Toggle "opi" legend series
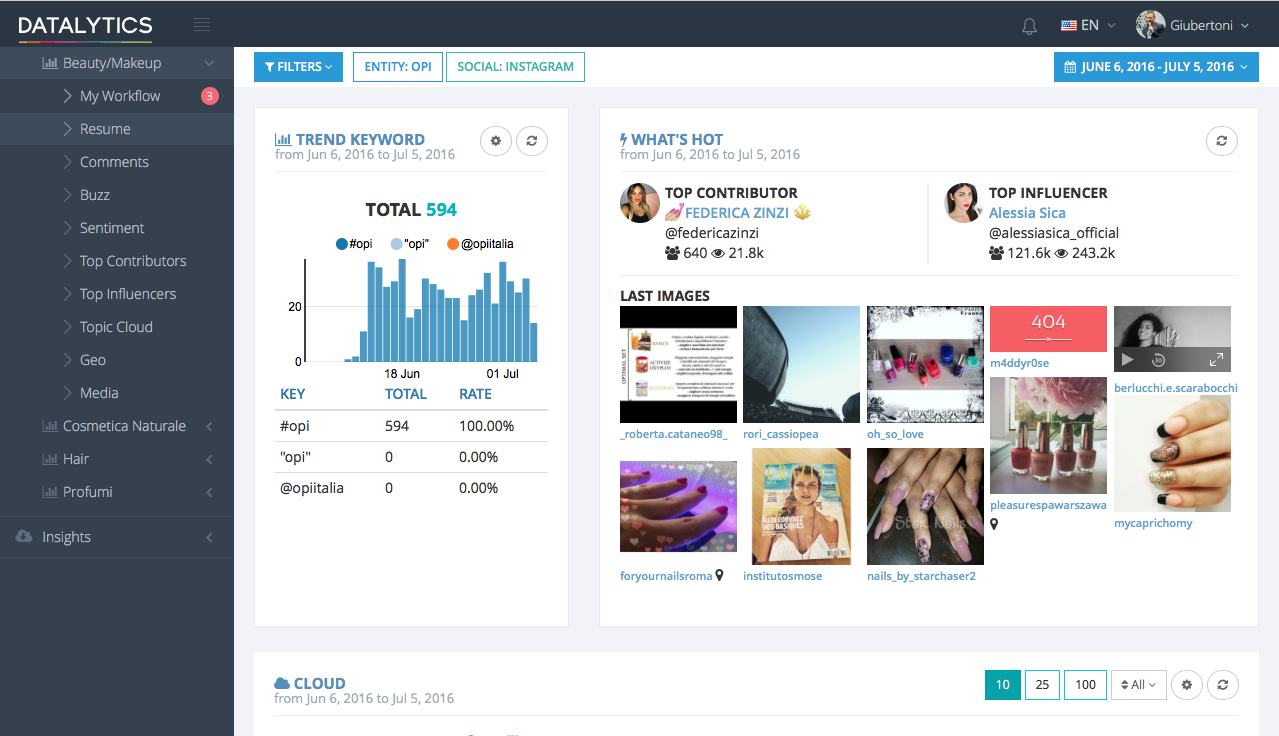Image resolution: width=1279 pixels, height=736 pixels. click(x=409, y=243)
